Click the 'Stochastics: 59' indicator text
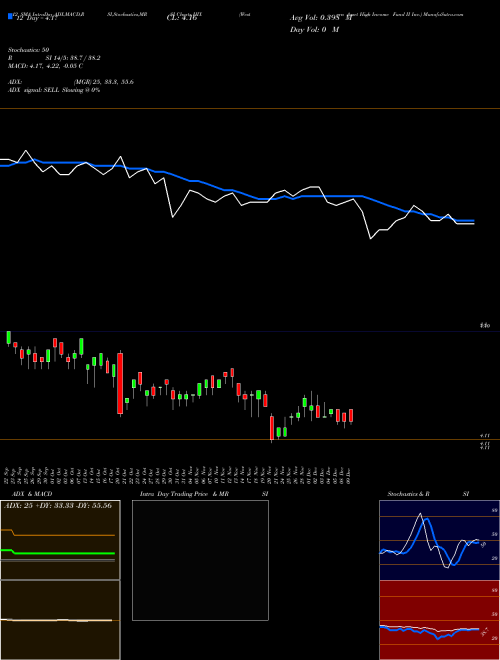This screenshot has height=660, width=500. (29, 50)
